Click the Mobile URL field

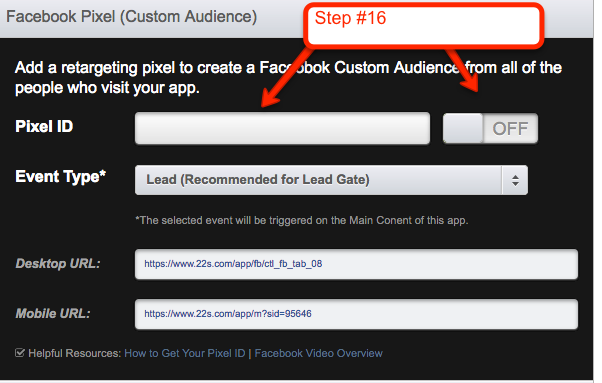[356, 314]
